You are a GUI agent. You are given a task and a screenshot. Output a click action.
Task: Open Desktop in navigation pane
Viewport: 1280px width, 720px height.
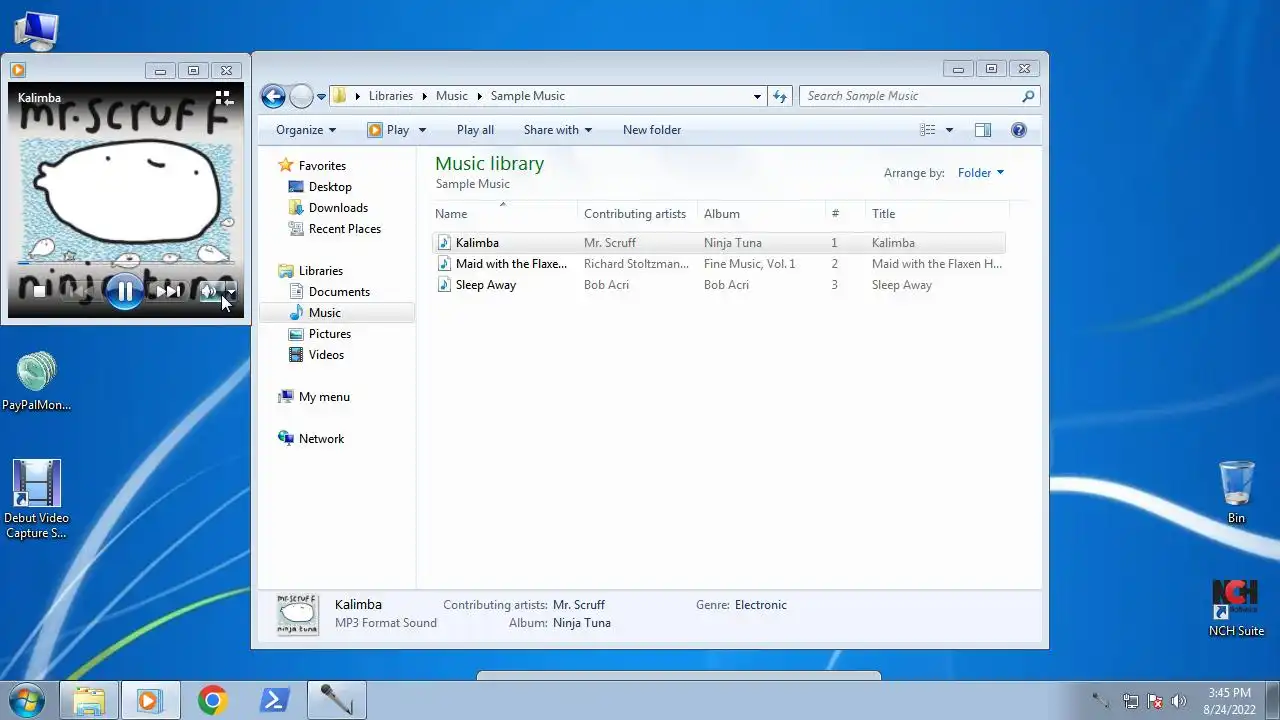pyautogui.click(x=320, y=187)
